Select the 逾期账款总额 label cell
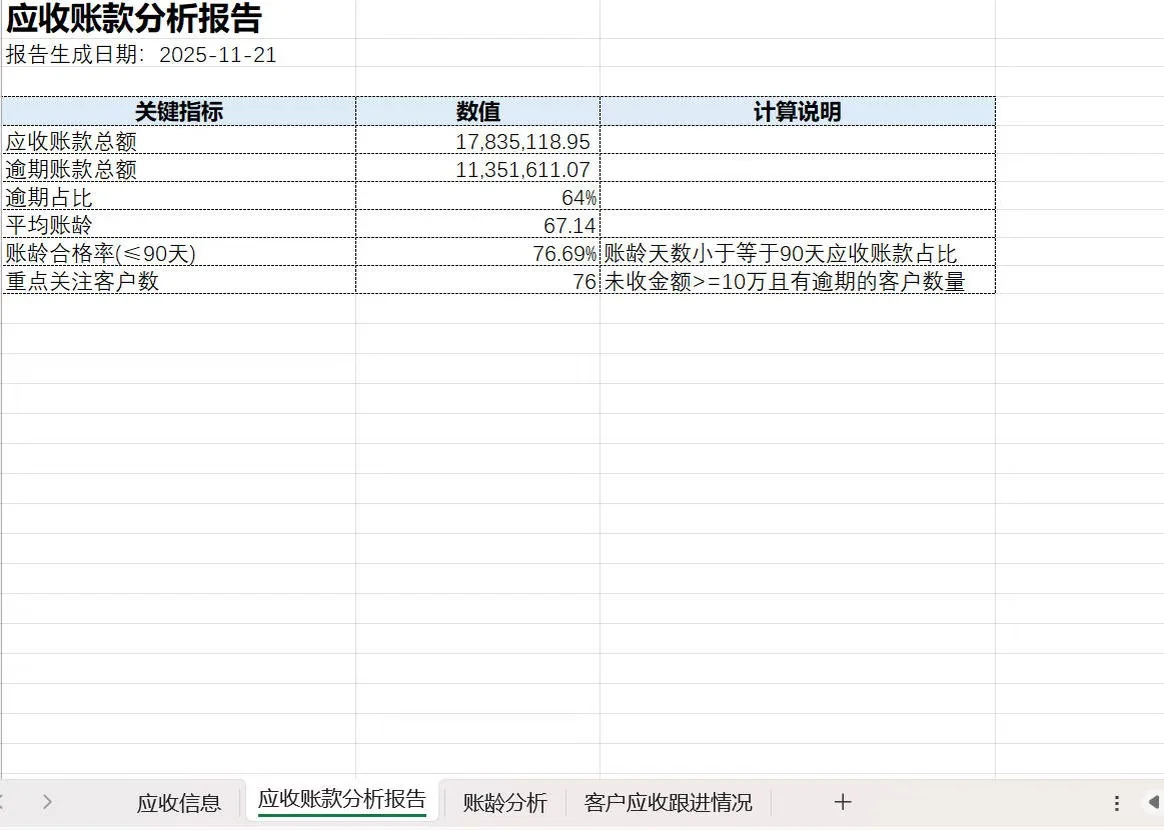Screen dimensions: 1164x830 pos(179,169)
